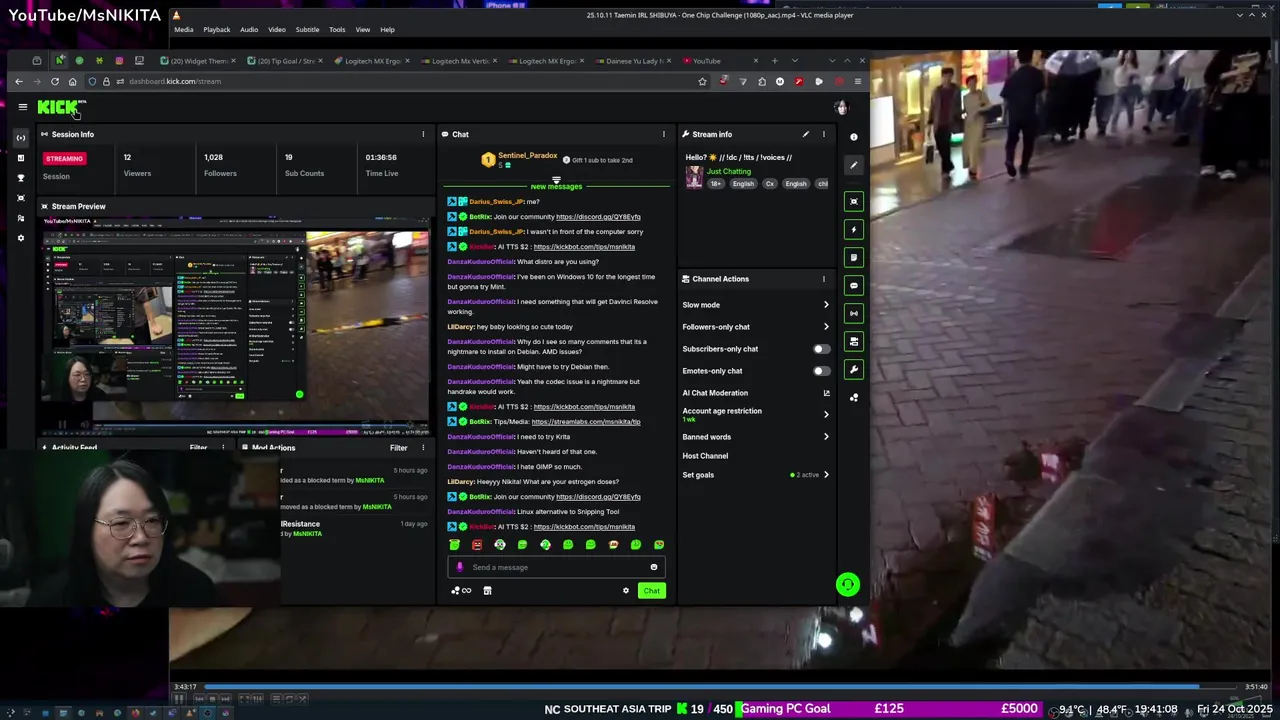Screen dimensions: 1280x720
Task: Click the New messages jump indicator
Action: (x=556, y=186)
